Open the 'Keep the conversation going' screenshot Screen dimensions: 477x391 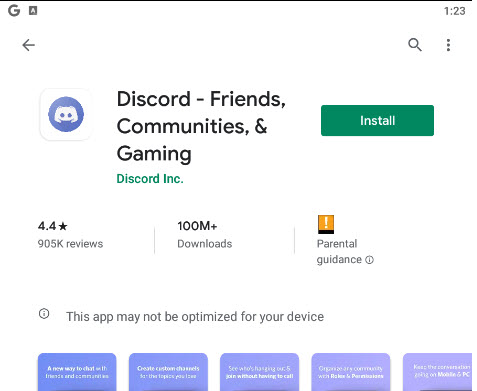pos(437,372)
